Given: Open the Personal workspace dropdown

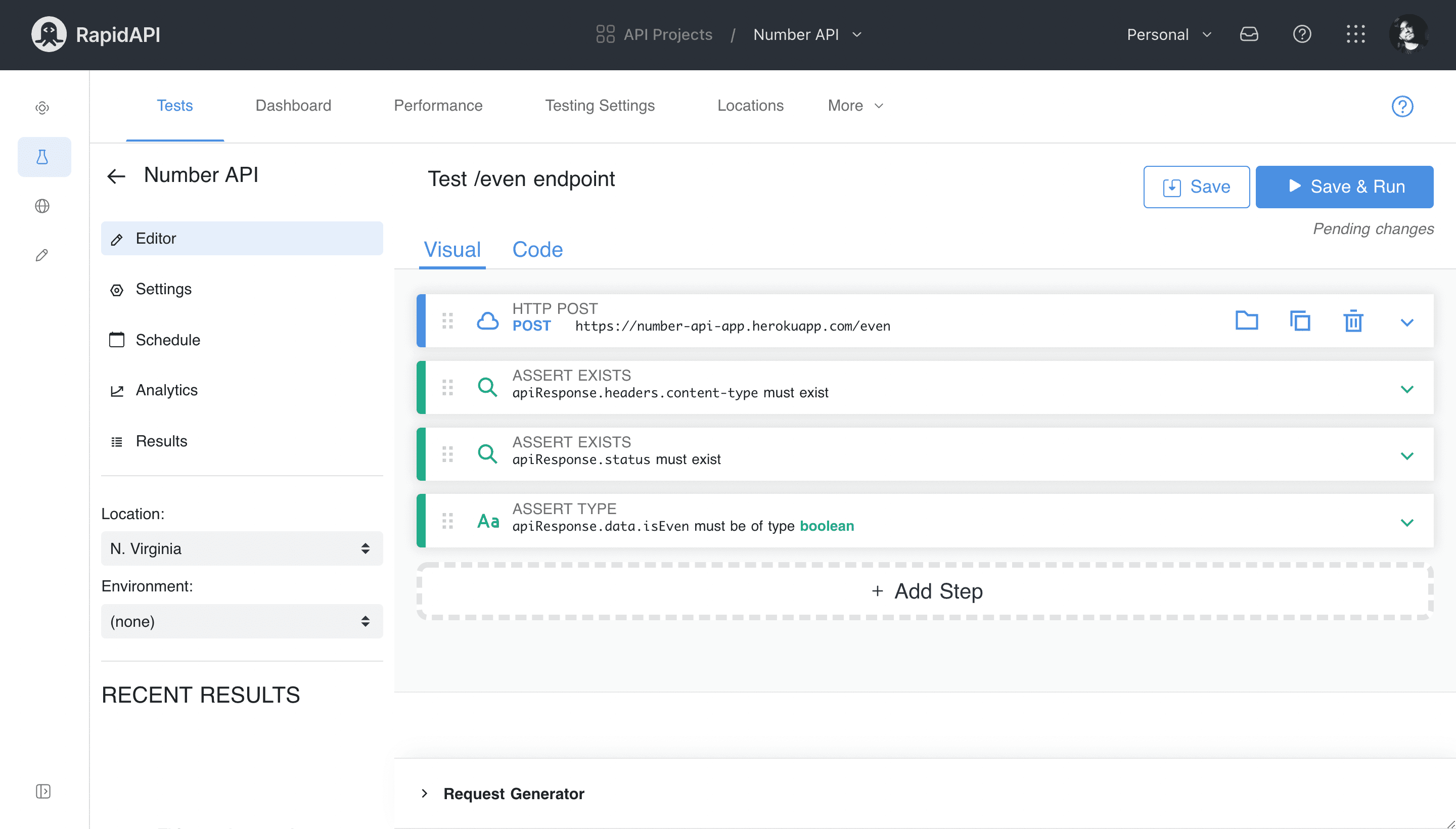Looking at the screenshot, I should 1168,34.
